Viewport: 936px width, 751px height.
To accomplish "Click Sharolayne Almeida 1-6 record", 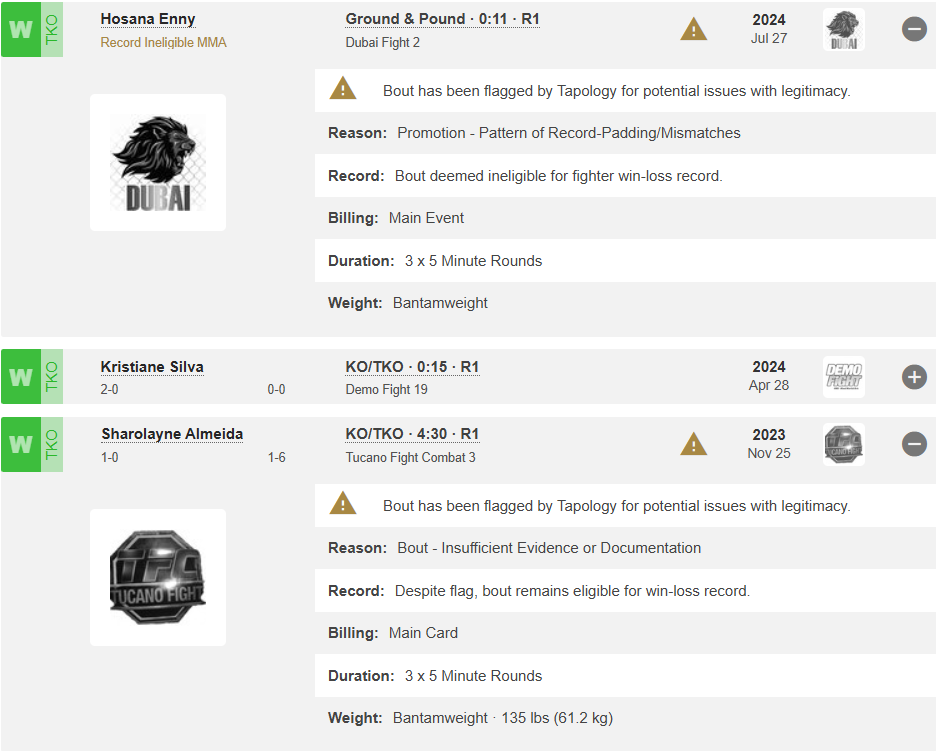I will [276, 458].
